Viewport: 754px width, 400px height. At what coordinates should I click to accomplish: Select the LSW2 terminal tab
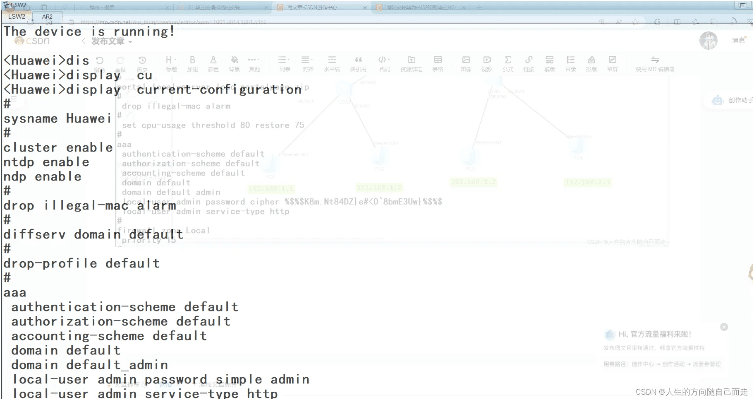(x=16, y=17)
